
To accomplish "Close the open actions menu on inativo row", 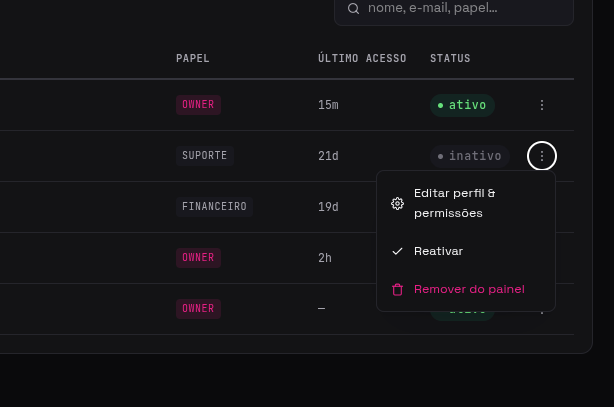I will click(542, 156).
